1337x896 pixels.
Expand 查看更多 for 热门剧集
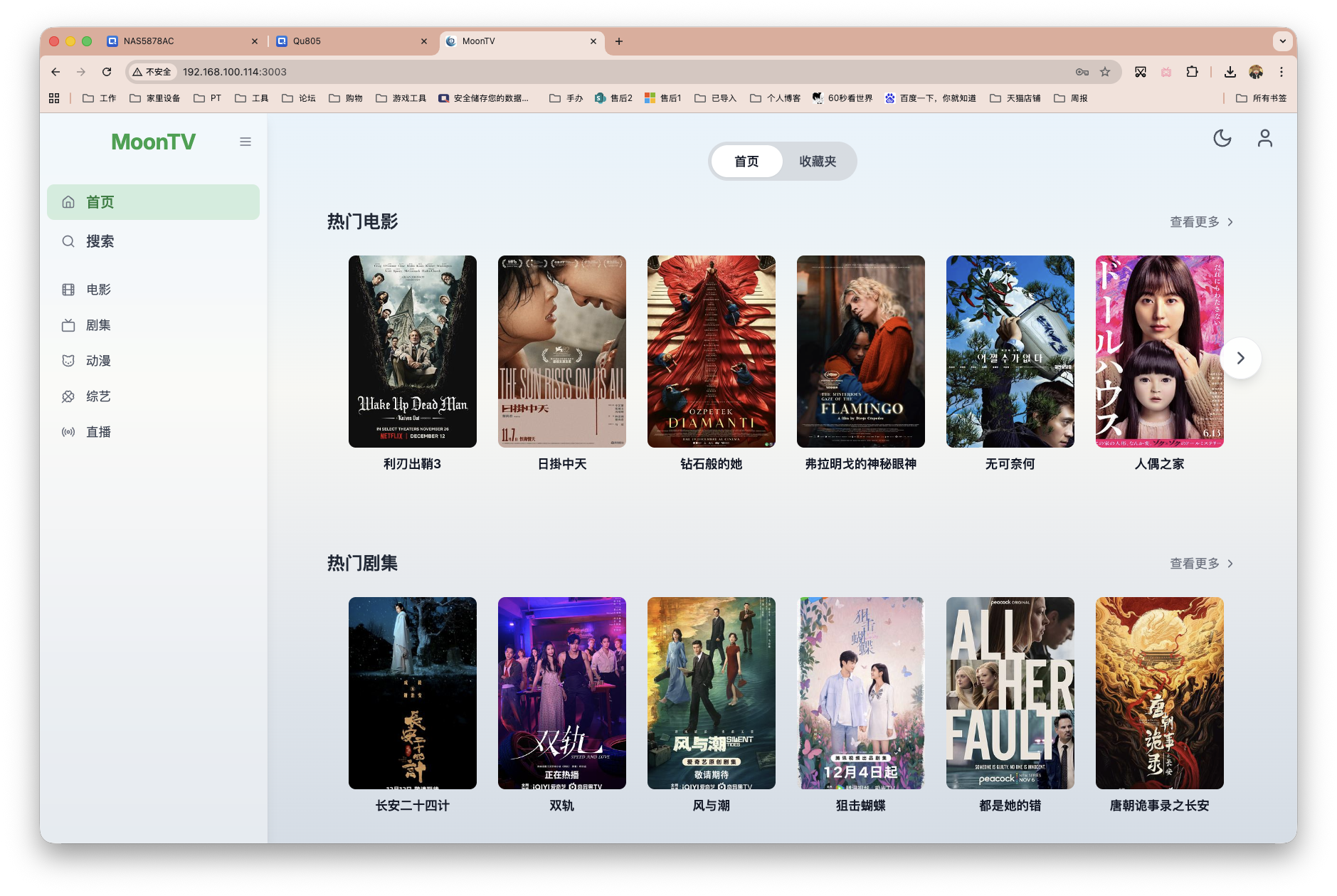click(x=1201, y=564)
